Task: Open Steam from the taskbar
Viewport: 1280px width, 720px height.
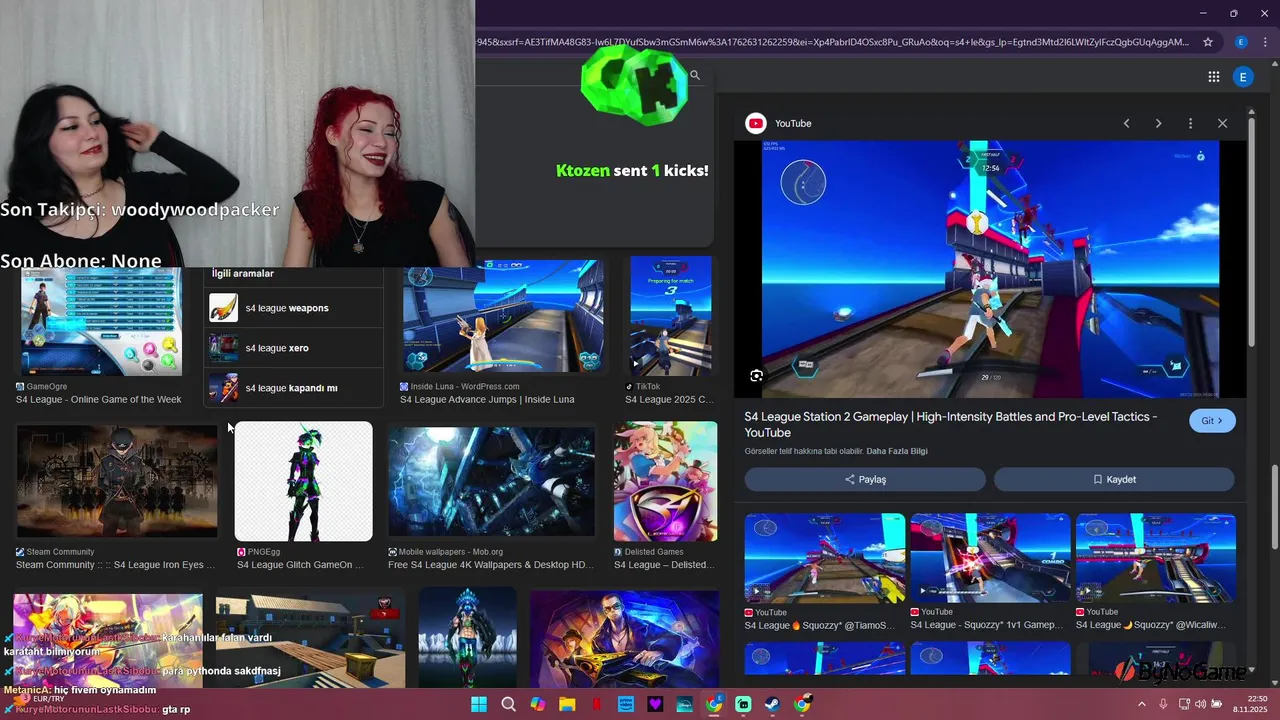Action: coord(773,704)
